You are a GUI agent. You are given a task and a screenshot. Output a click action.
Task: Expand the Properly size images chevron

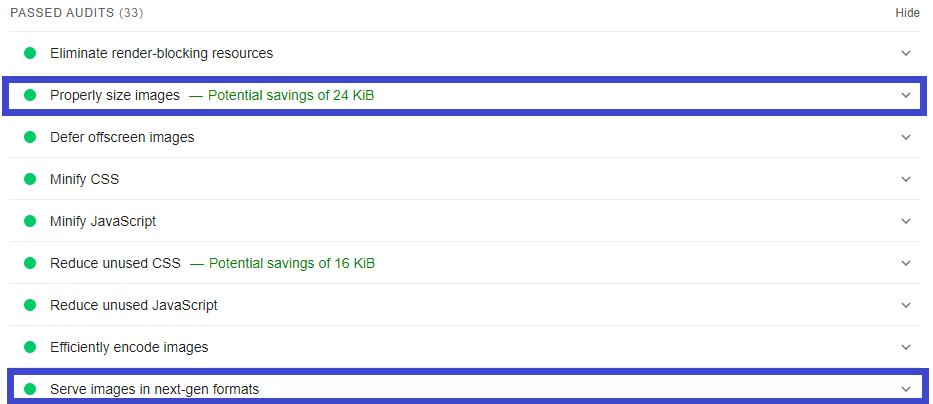coord(906,95)
